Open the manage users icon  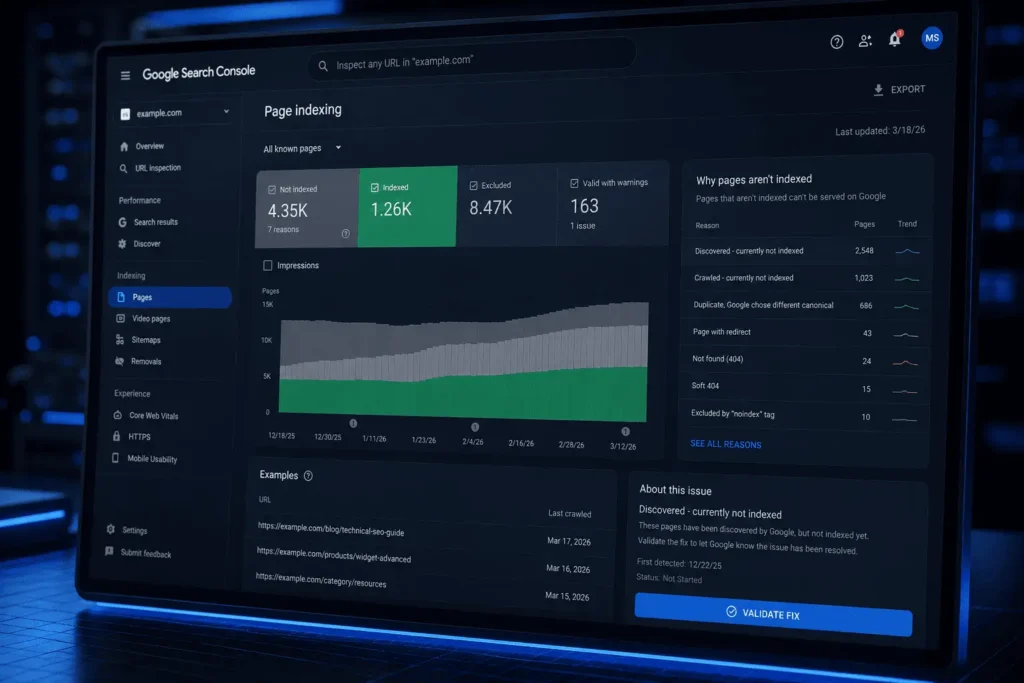click(x=865, y=41)
